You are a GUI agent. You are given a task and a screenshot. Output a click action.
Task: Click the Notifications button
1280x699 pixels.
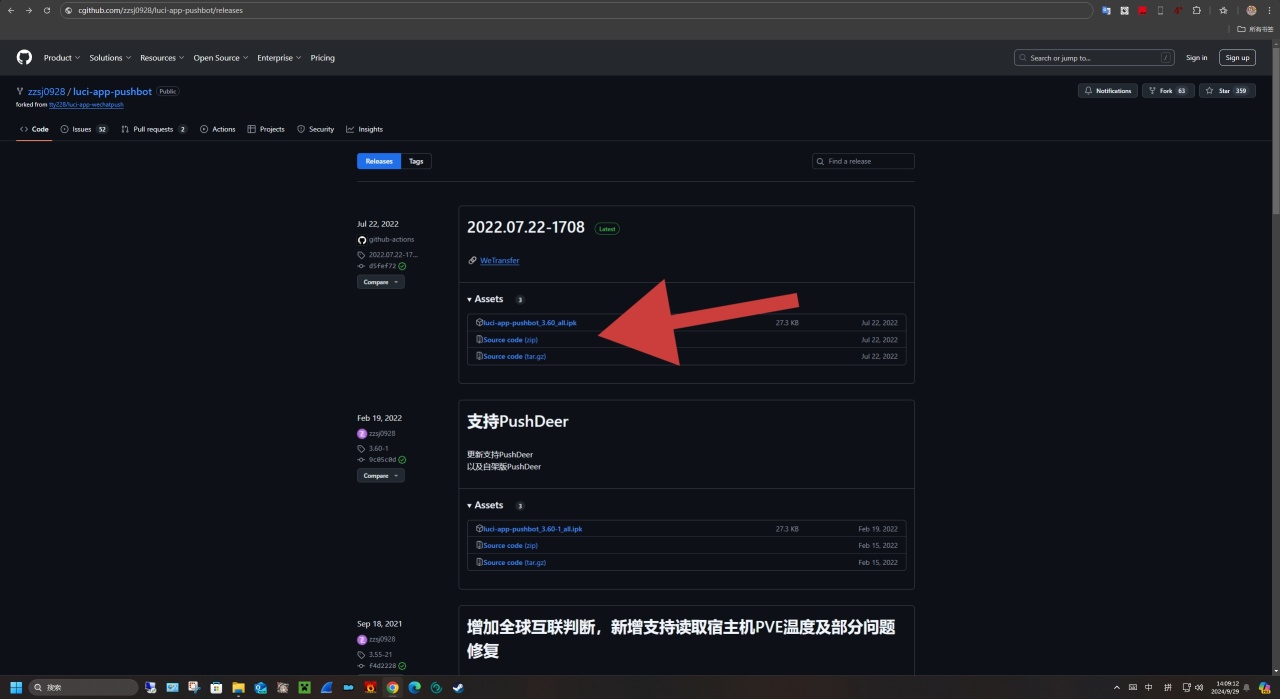tap(1108, 91)
